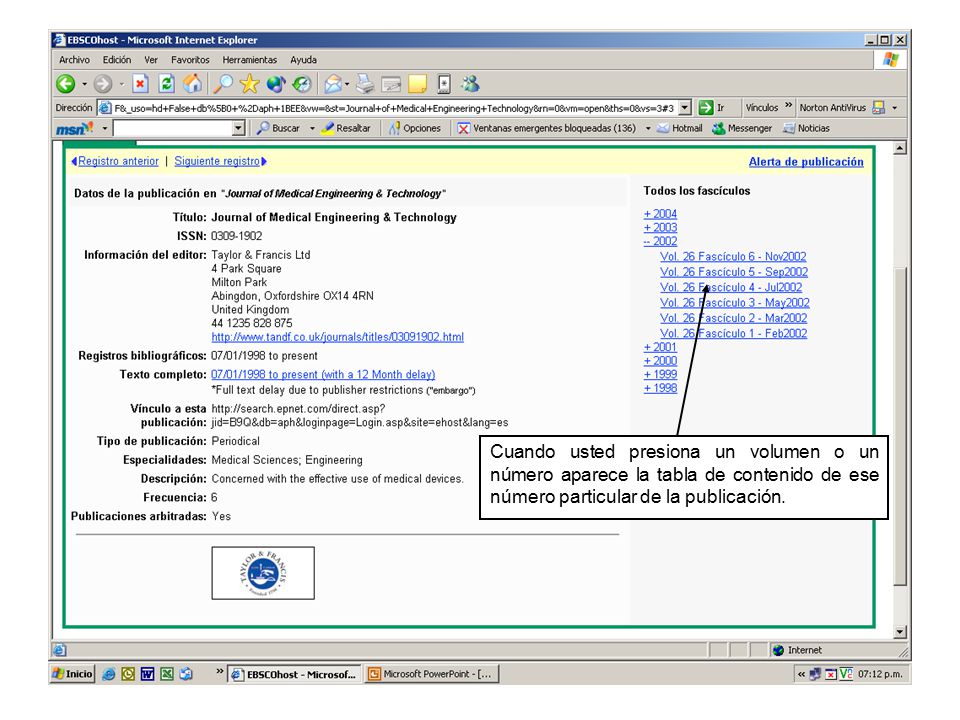This screenshot has width=960, height=720.
Task: Expand the + 1999 issues list
Action: pos(660,374)
